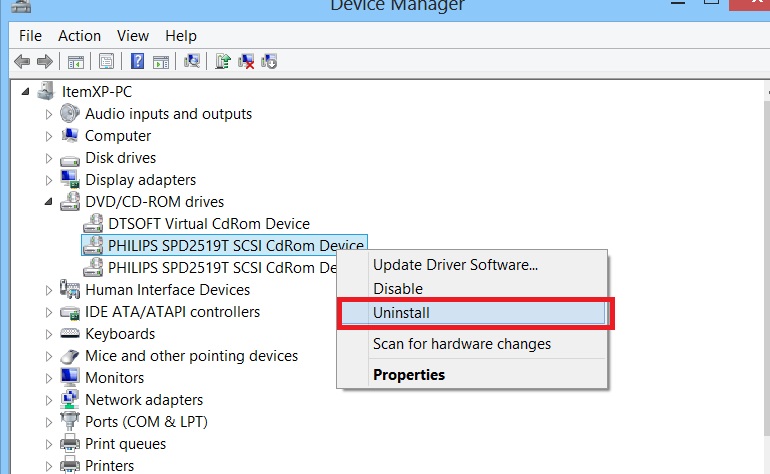Open the Action menu

[79, 36]
